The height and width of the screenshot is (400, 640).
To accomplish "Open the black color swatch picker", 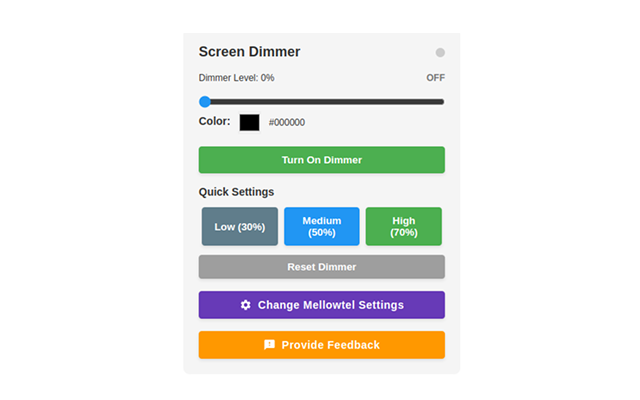I will click(x=249, y=122).
